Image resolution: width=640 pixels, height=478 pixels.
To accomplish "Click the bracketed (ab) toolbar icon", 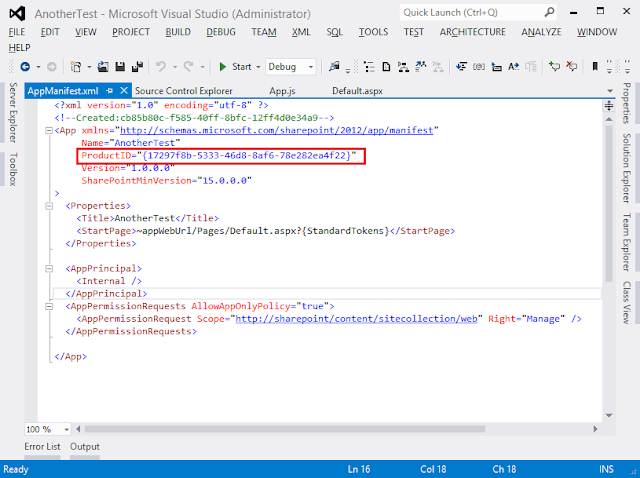I will (x=479, y=67).
